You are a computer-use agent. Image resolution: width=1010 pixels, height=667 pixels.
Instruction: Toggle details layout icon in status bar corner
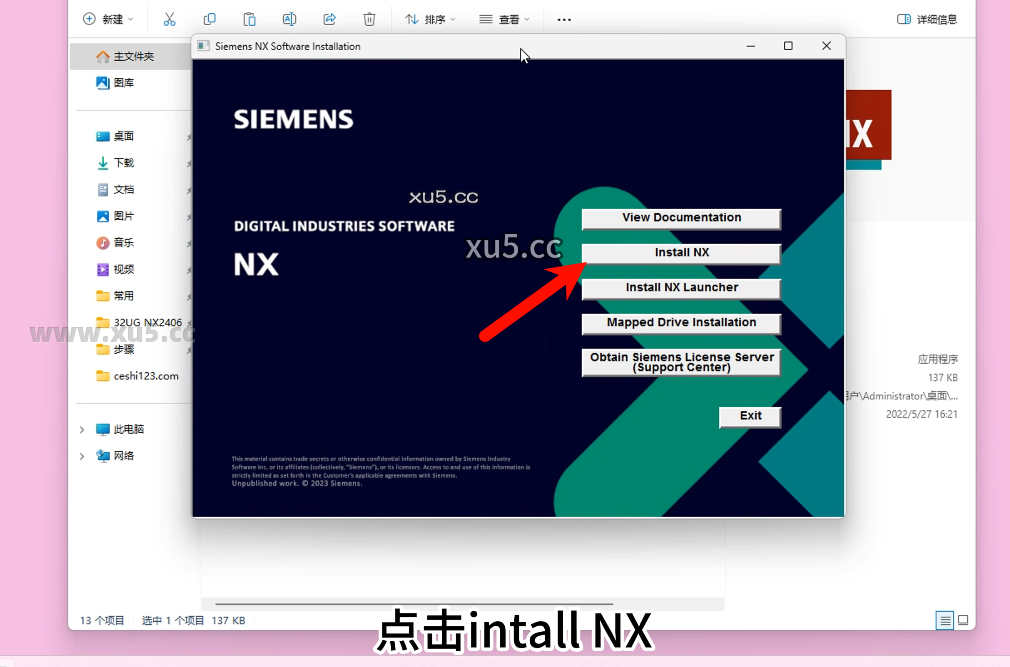[944, 620]
